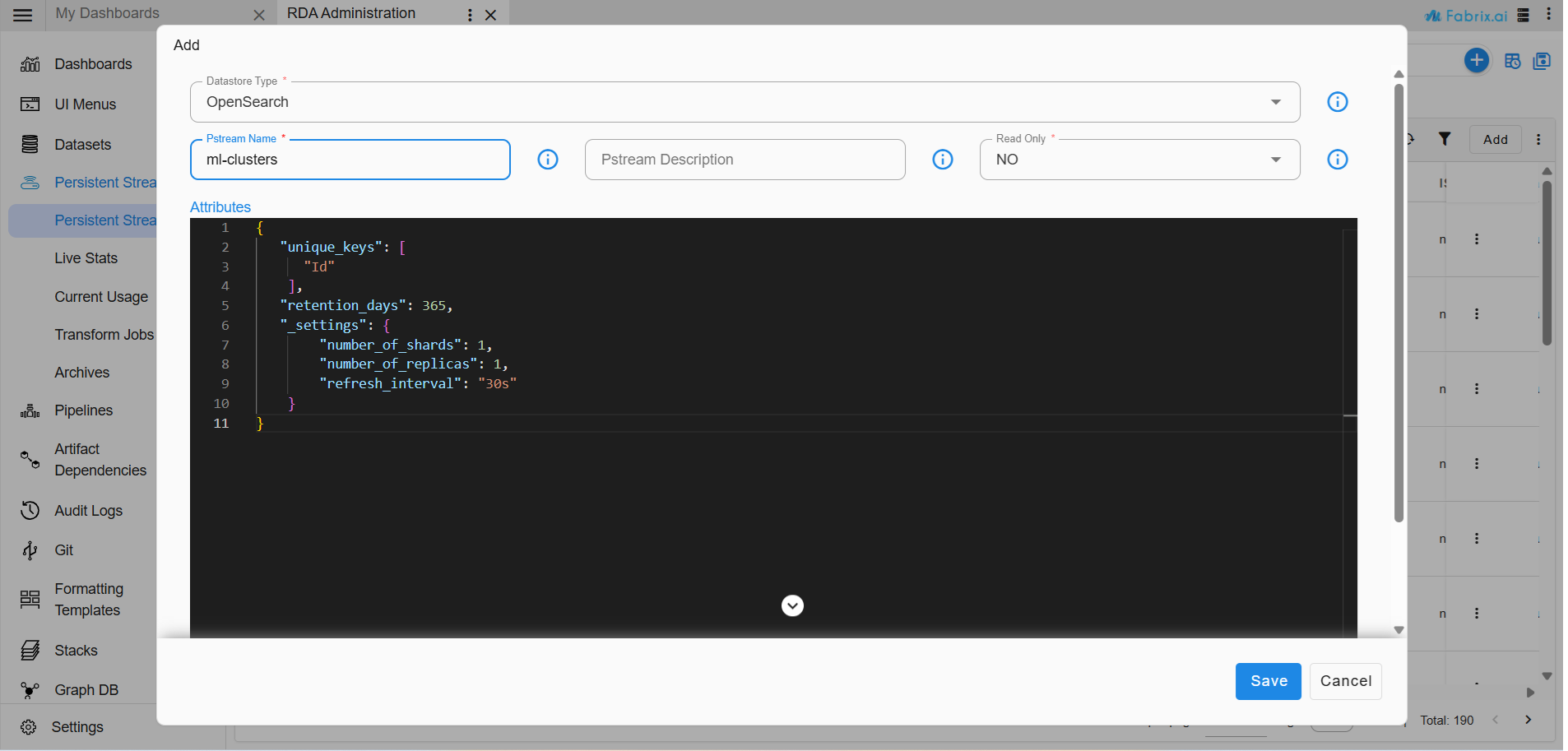1568x751 pixels.
Task: Focus the Pstream Description field
Action: click(745, 160)
